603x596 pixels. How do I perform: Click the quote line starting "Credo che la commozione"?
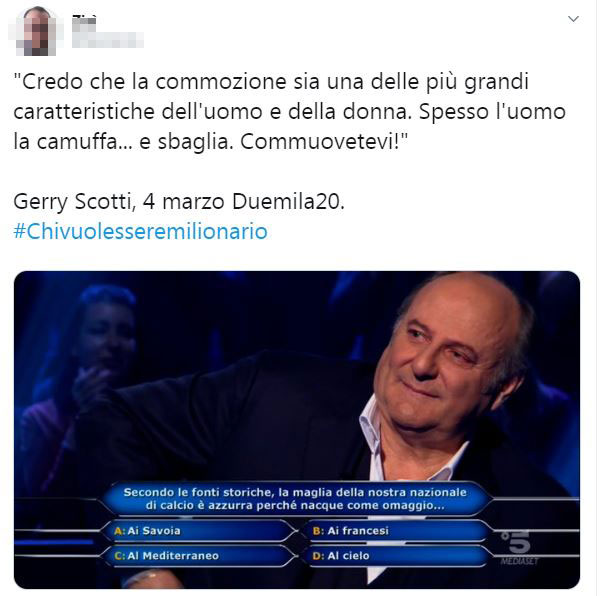pyautogui.click(x=271, y=82)
